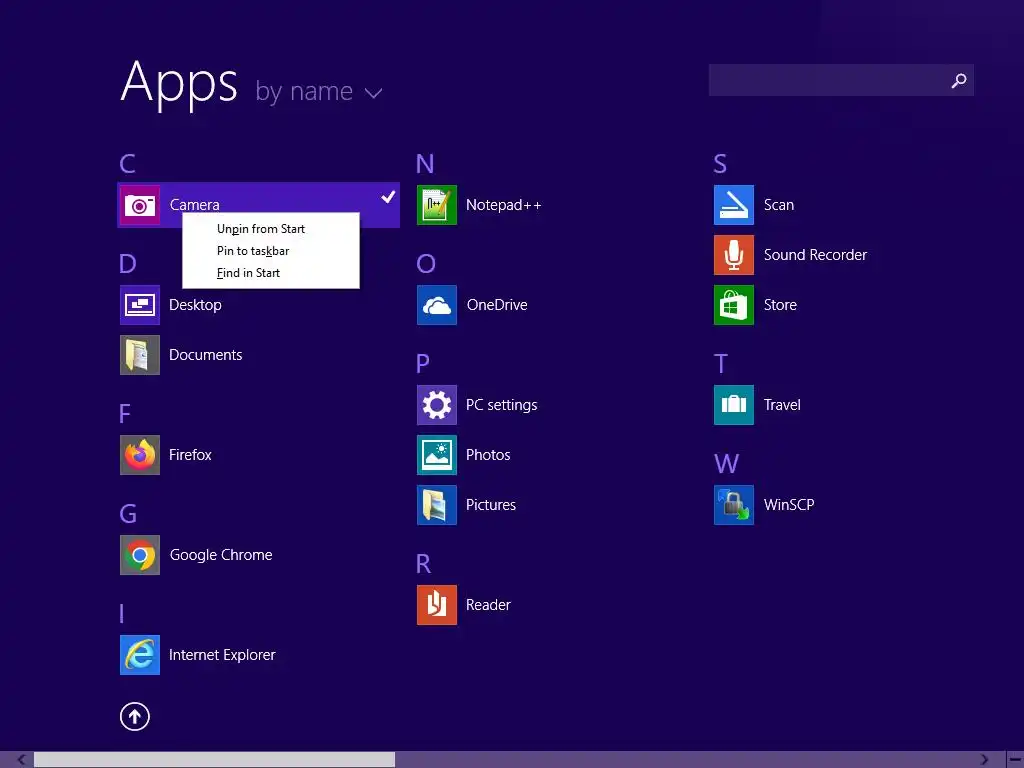Image resolution: width=1024 pixels, height=768 pixels.
Task: Click the 'Travel' label
Action: click(x=782, y=405)
